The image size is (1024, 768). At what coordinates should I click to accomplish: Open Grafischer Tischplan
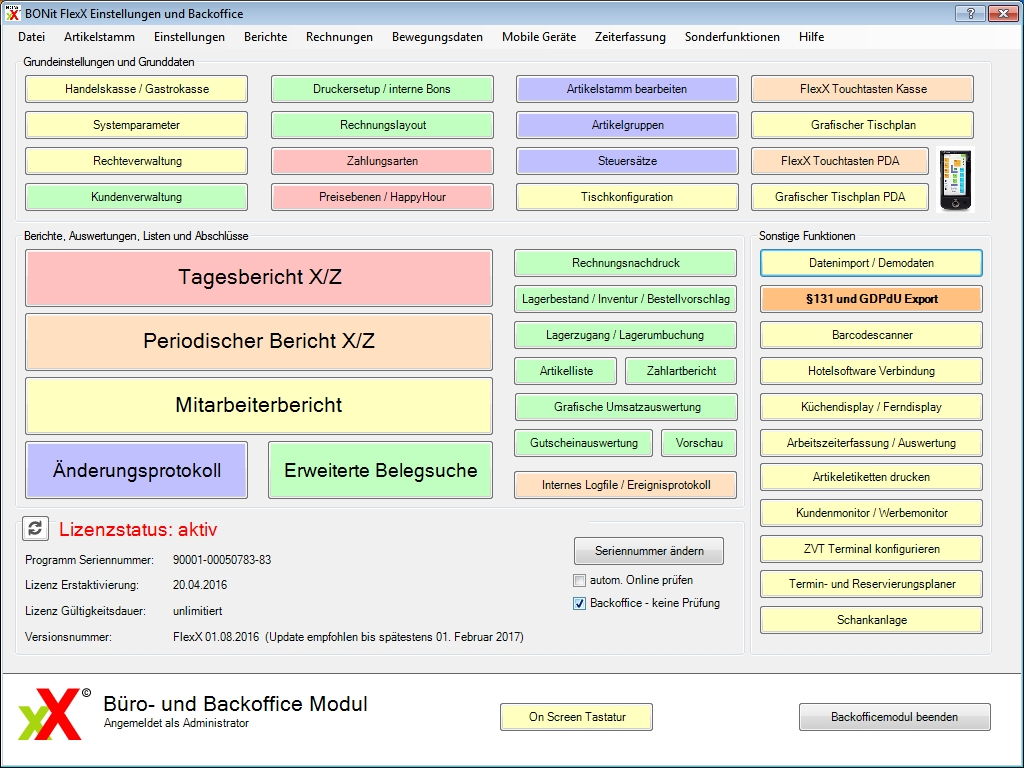863,125
